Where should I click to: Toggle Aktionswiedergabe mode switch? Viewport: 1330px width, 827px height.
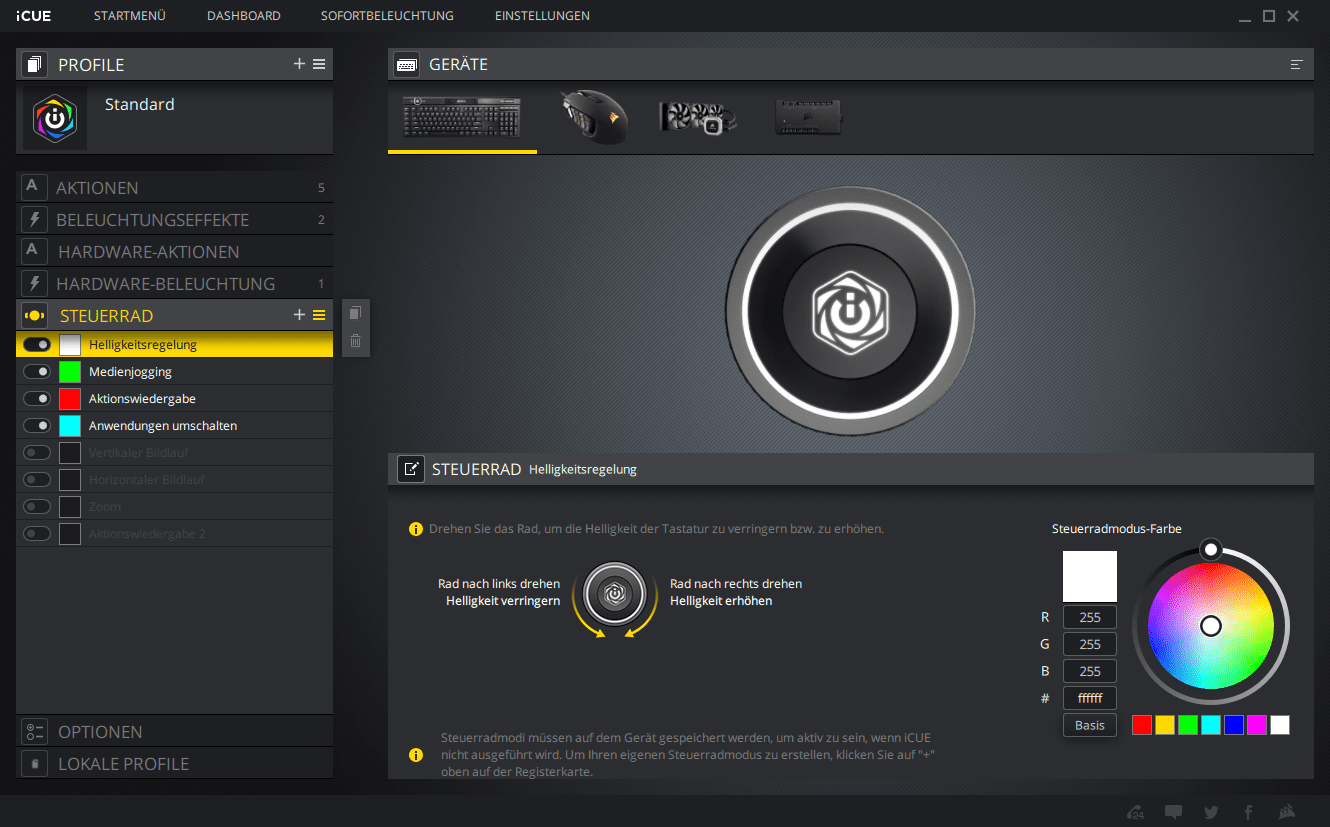pos(37,398)
